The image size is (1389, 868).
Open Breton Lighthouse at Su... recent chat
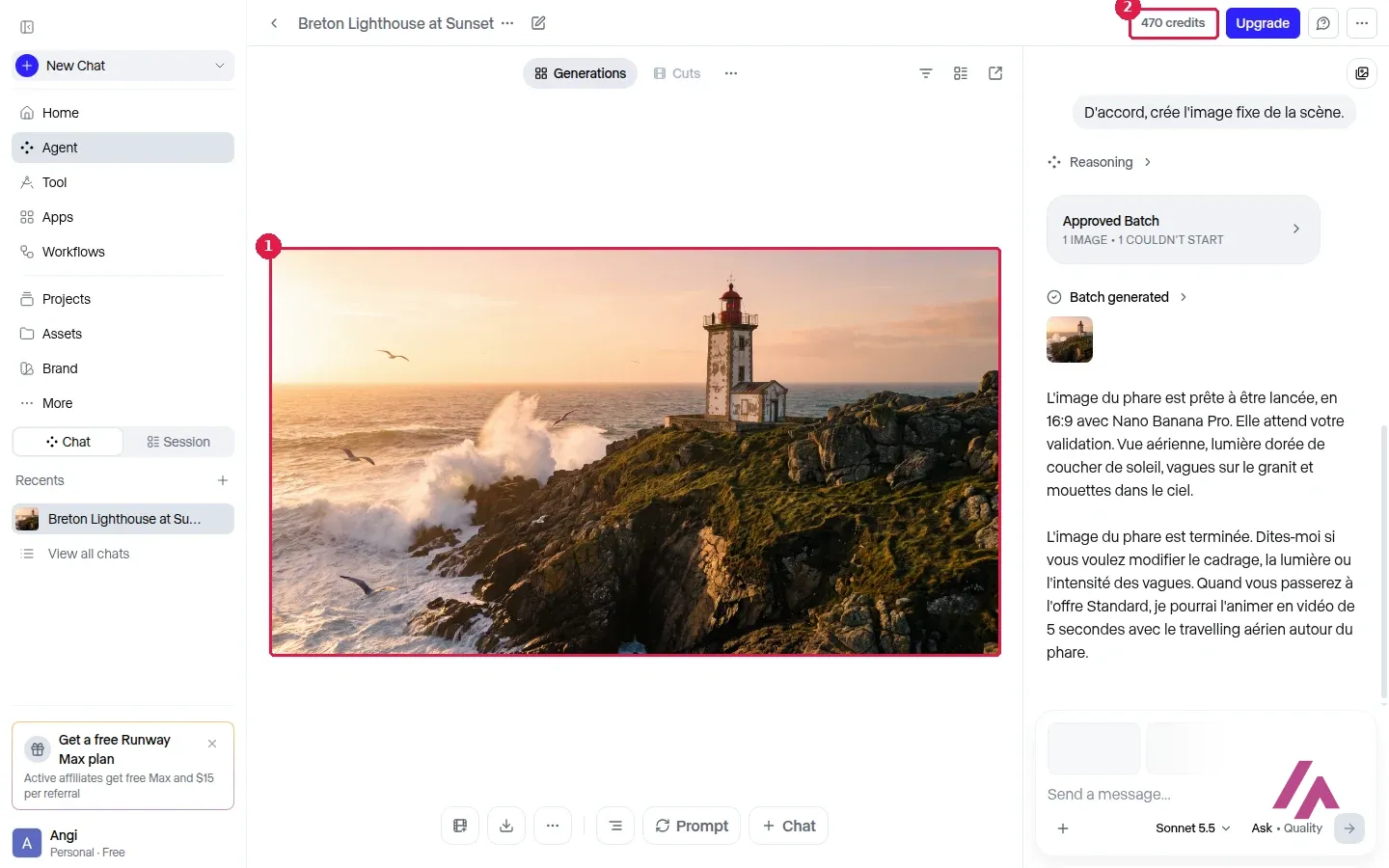coord(123,519)
